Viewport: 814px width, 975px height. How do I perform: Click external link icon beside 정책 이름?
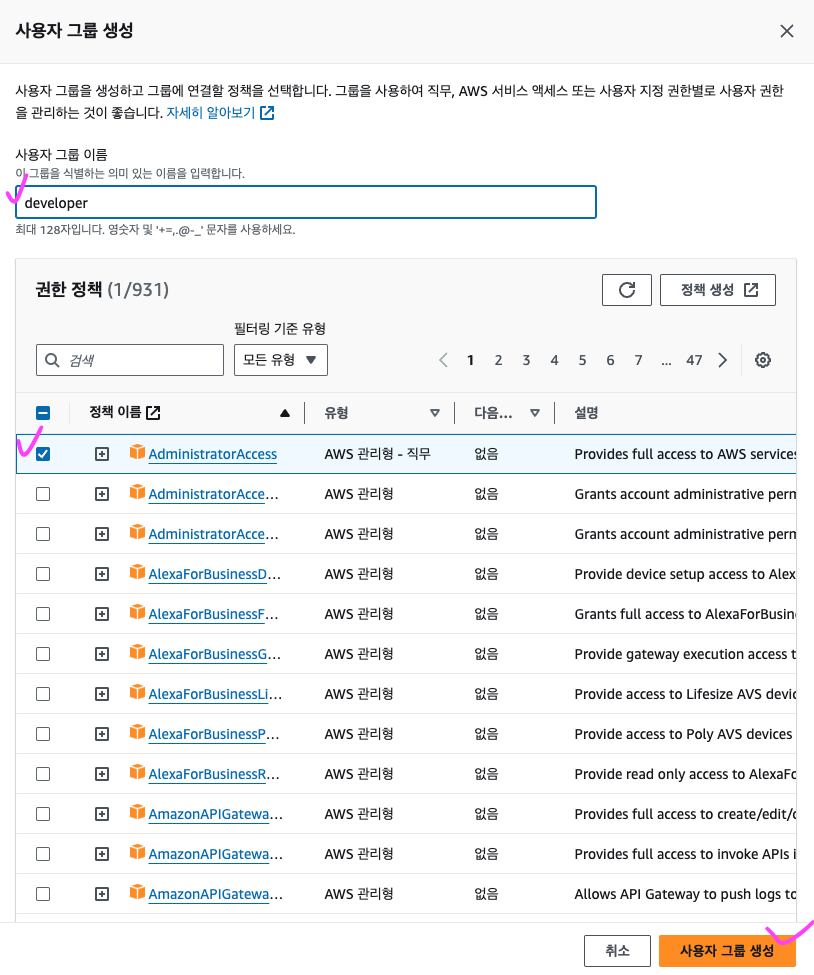click(x=153, y=412)
